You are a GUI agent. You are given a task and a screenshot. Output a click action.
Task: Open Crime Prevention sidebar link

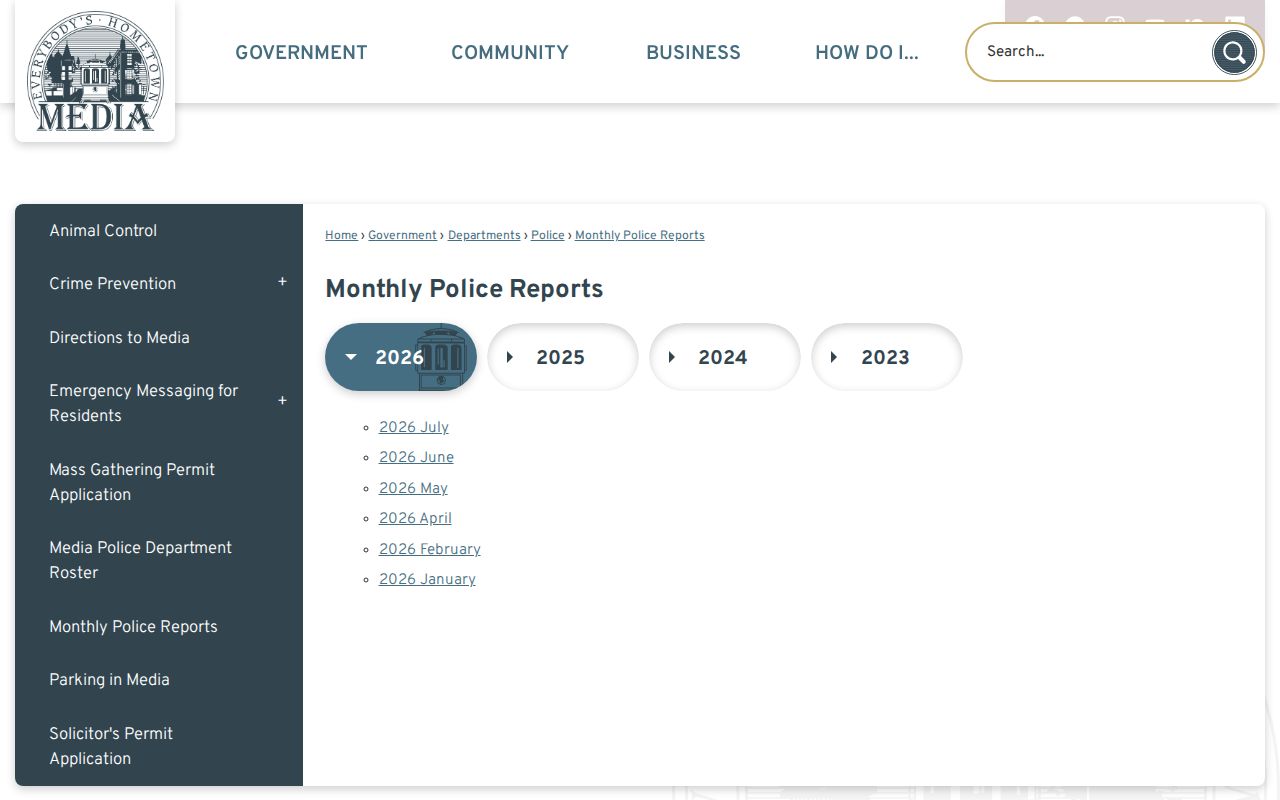(113, 284)
